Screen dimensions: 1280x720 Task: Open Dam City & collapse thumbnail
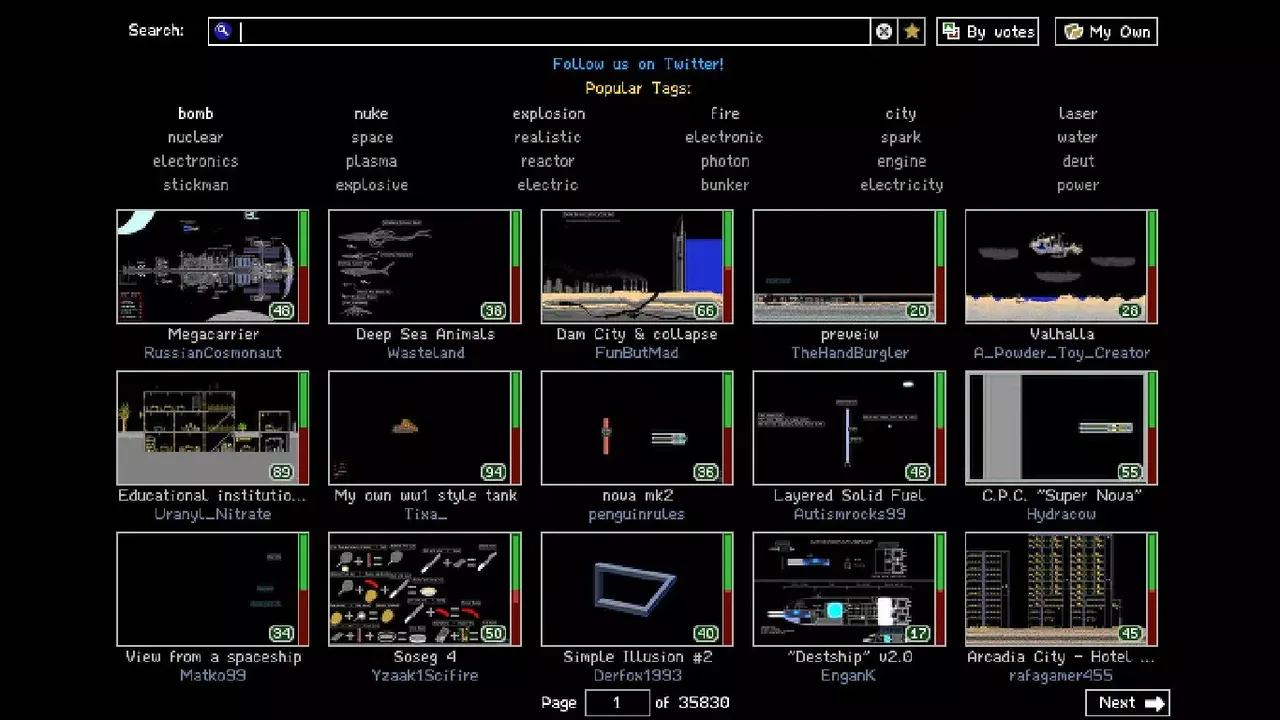click(x=631, y=266)
